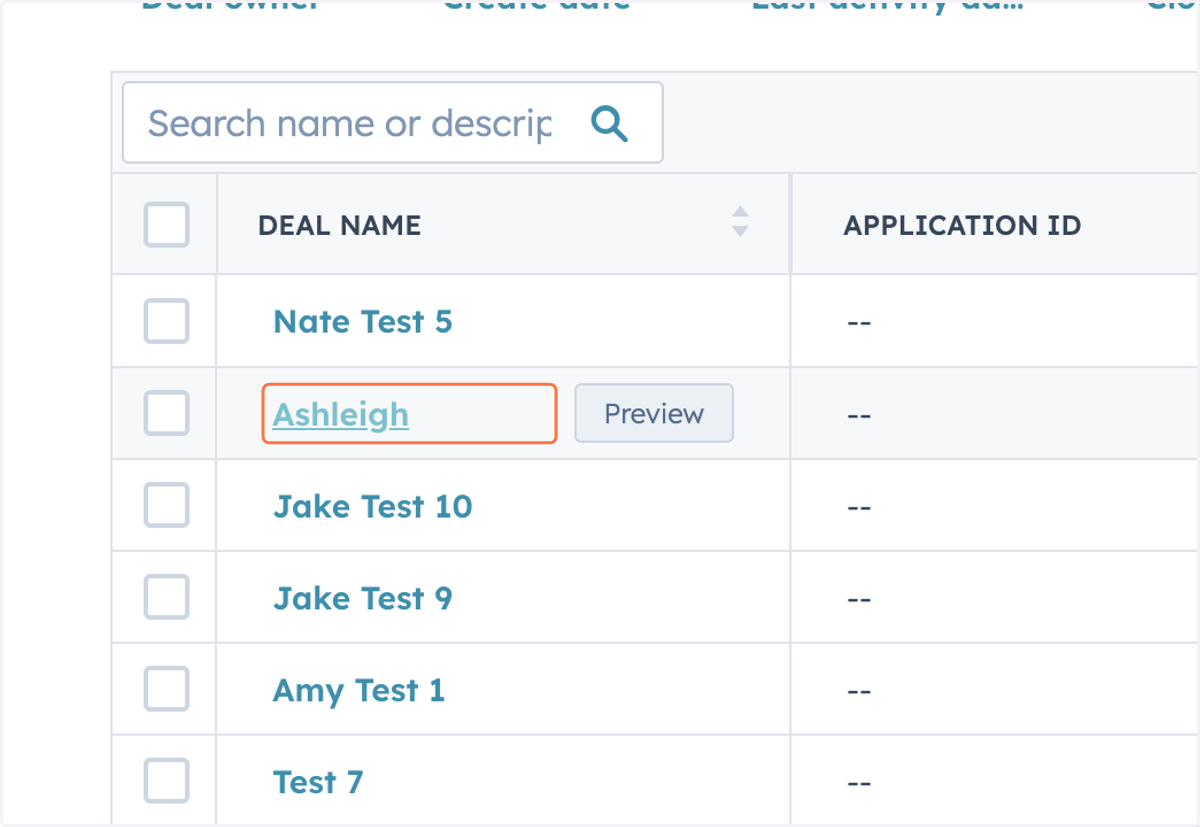The width and height of the screenshot is (1200, 827).
Task: Check the Ashleigh row checkbox
Action: coord(166,413)
